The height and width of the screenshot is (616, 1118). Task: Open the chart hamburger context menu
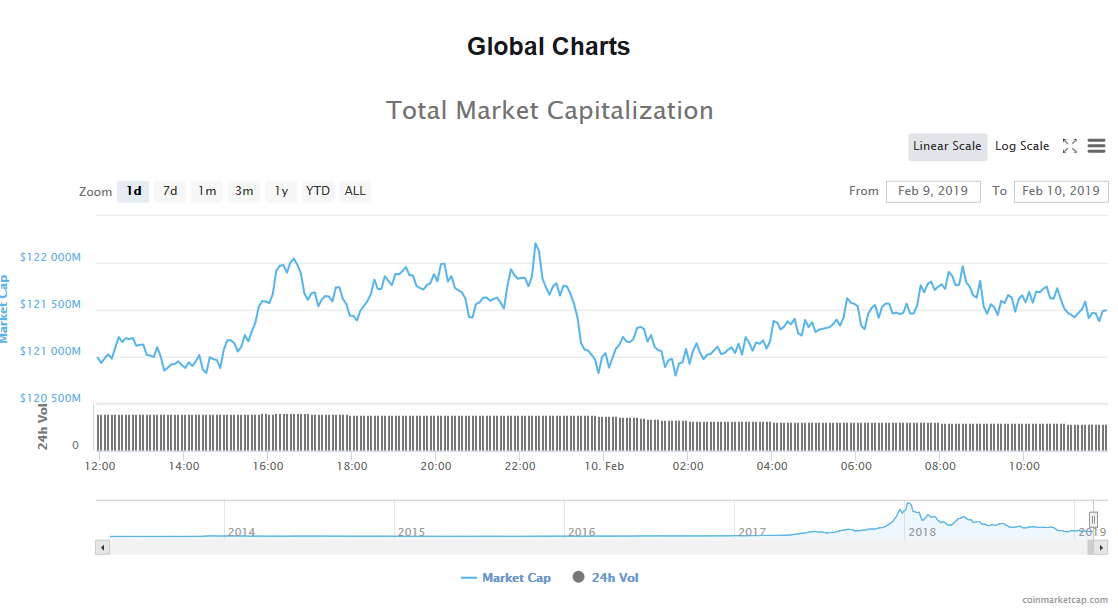coord(1096,146)
